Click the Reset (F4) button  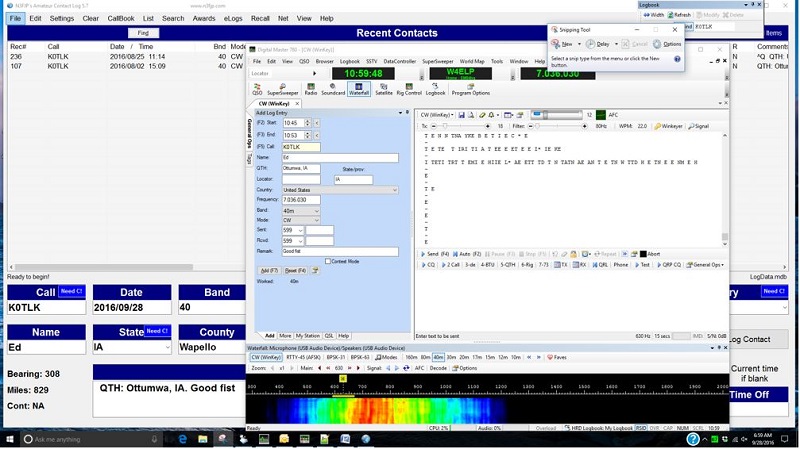[x=295, y=271]
